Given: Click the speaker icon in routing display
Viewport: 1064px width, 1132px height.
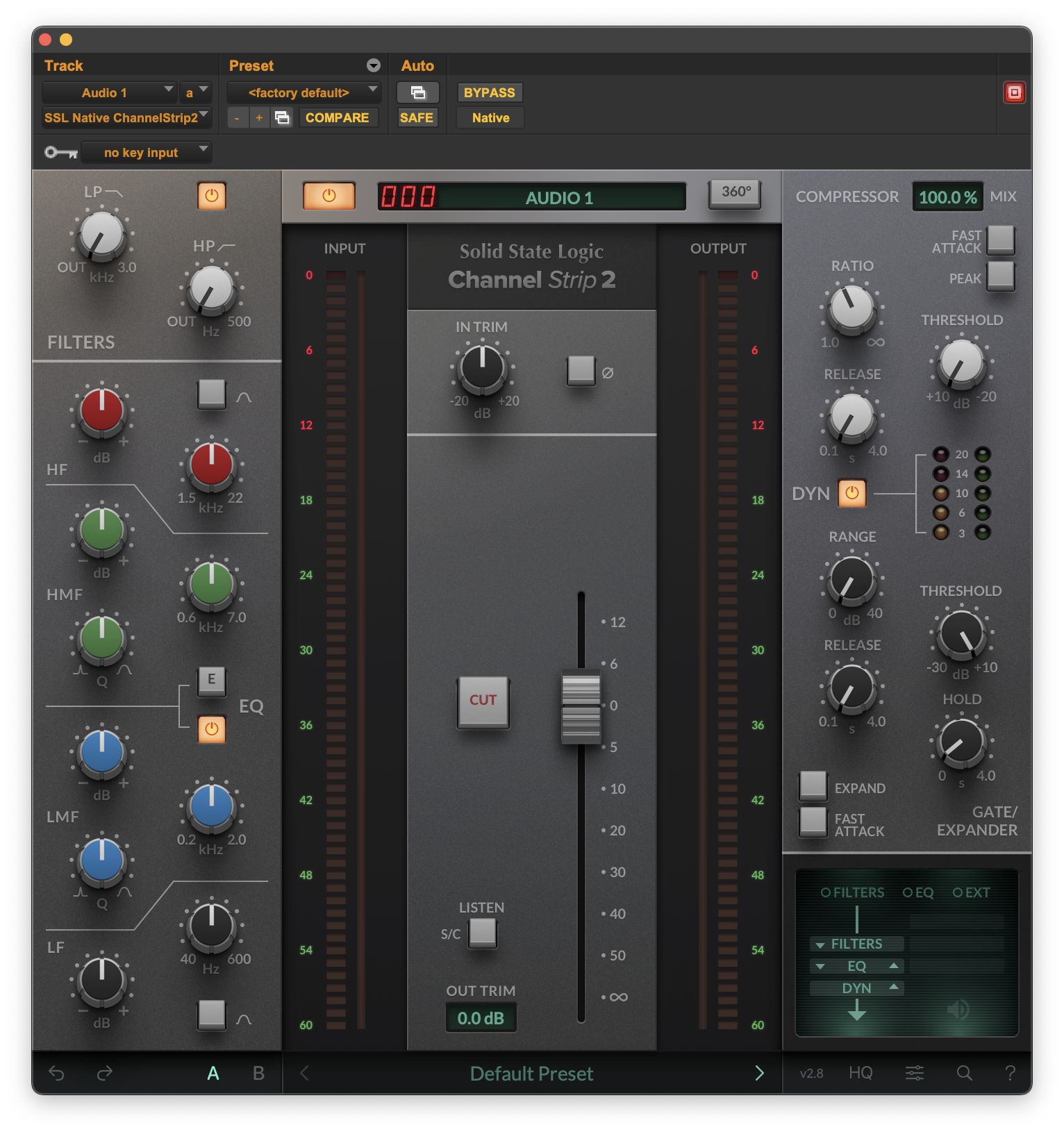Looking at the screenshot, I should tap(958, 1009).
